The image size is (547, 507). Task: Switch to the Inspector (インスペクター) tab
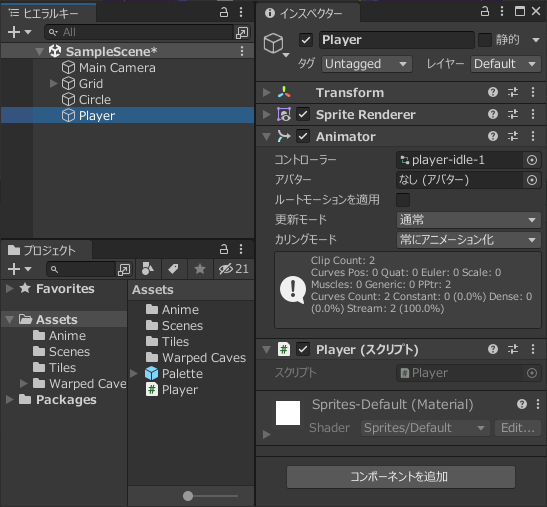[x=308, y=13]
